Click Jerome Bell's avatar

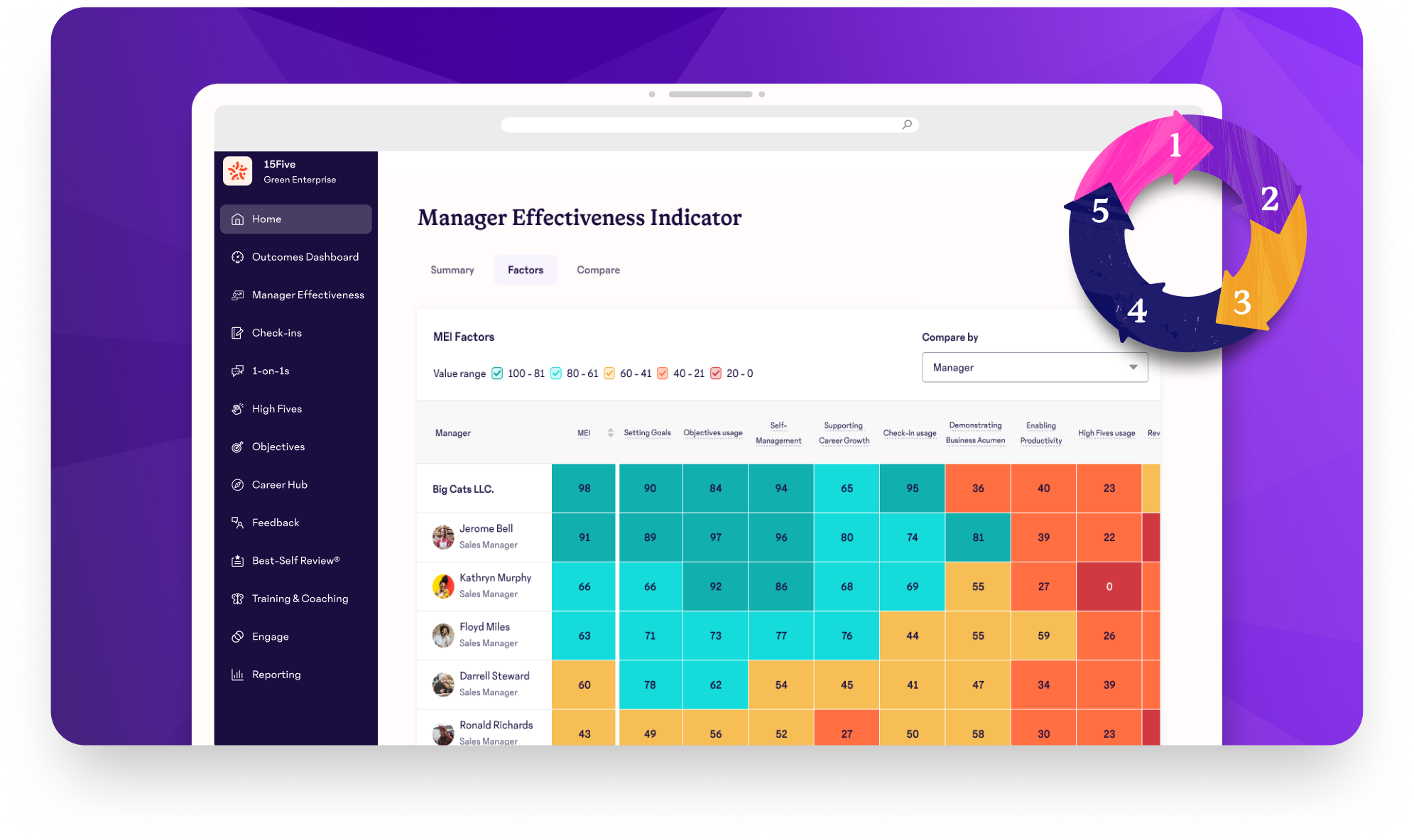[443, 538]
